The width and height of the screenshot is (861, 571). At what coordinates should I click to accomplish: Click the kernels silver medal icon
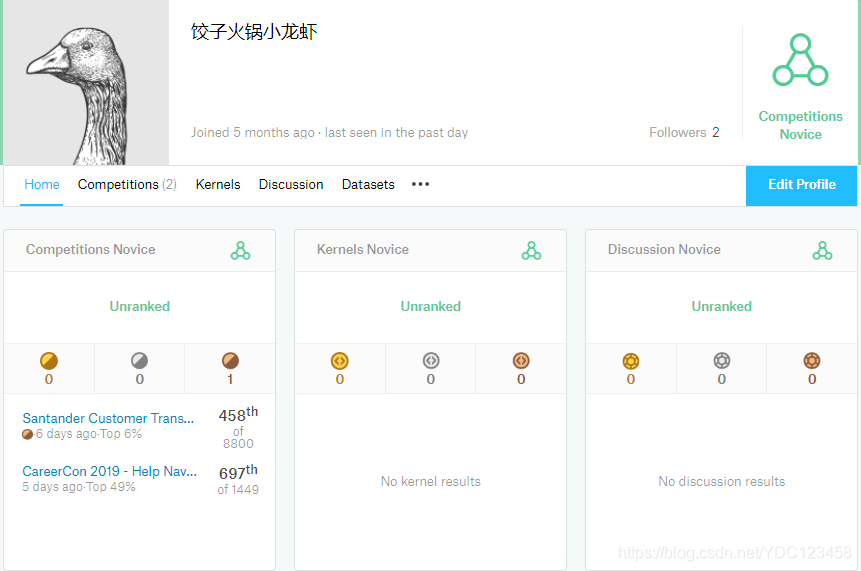pyautogui.click(x=430, y=361)
